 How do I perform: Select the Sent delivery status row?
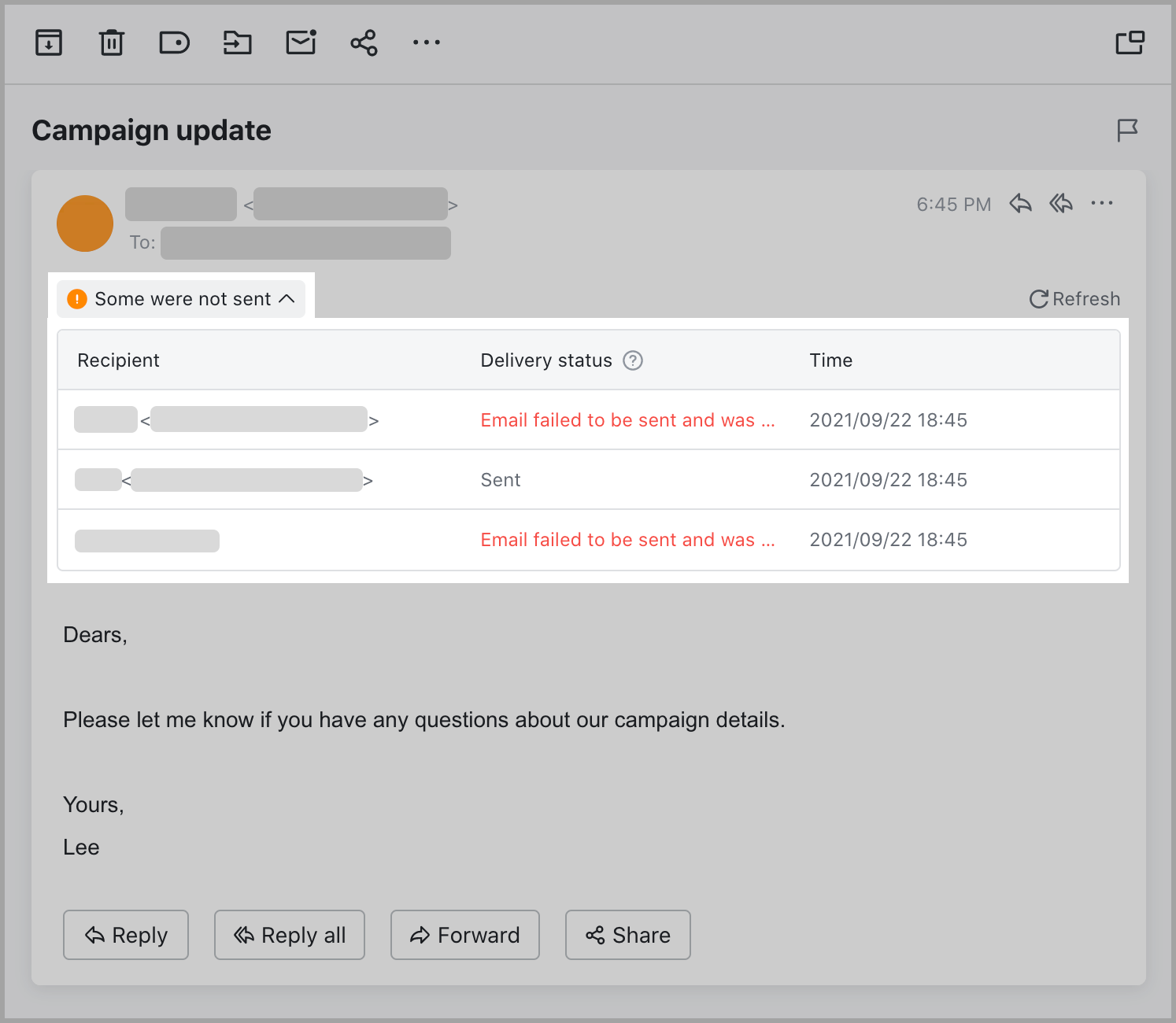coord(501,479)
